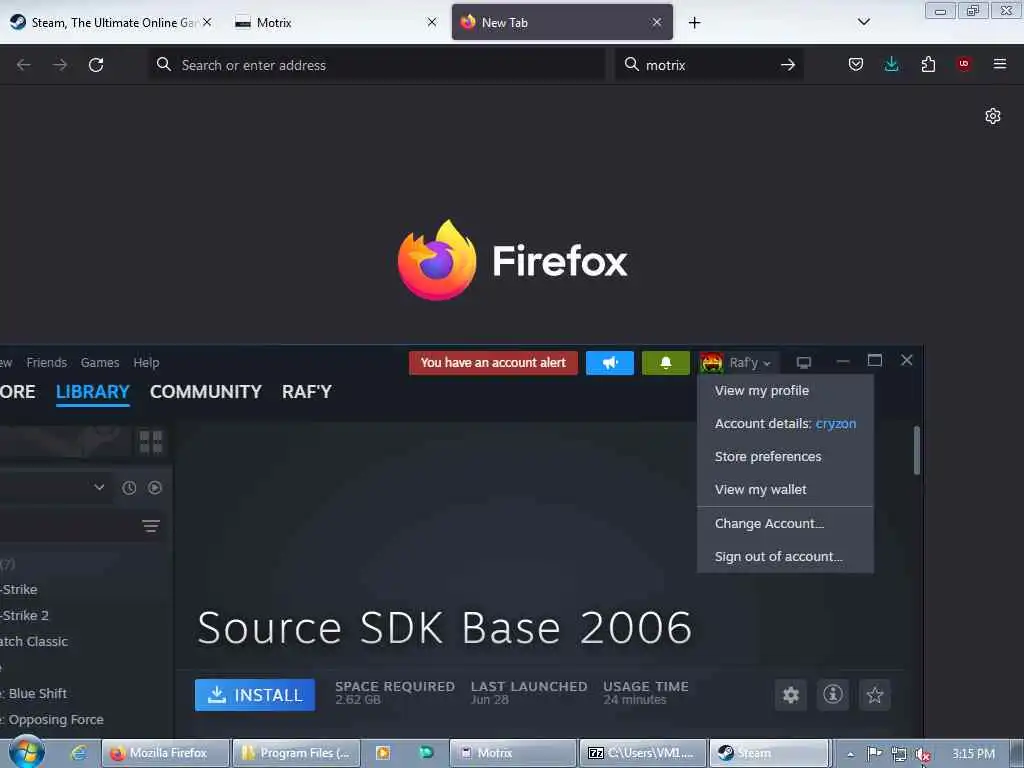Enter Steam Big Picture mode icon
The height and width of the screenshot is (768, 1024).
coord(804,362)
